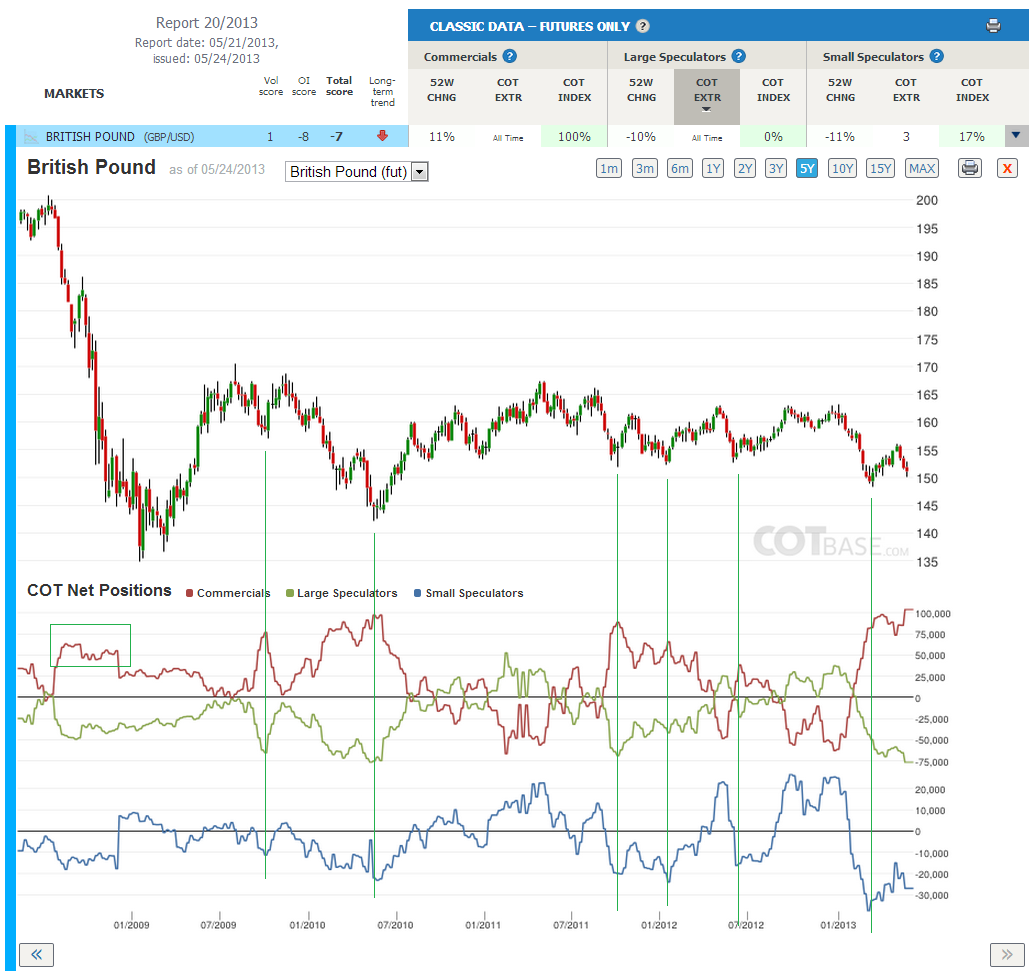This screenshot has width=1034, height=971.
Task: Select the 15Y time range
Action: tap(880, 168)
